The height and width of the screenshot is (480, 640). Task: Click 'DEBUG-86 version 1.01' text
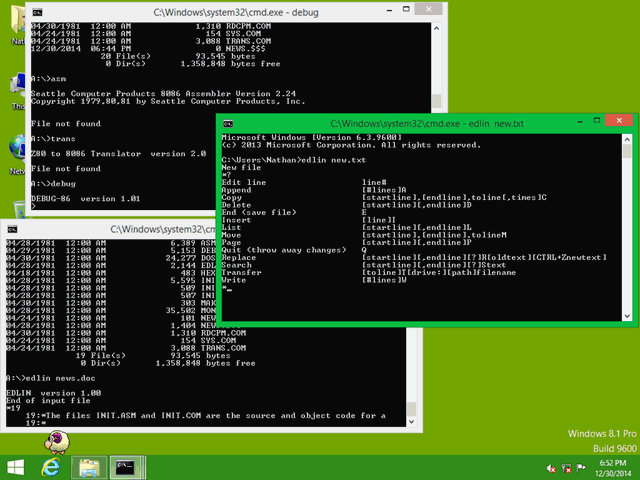pyautogui.click(x=86, y=199)
